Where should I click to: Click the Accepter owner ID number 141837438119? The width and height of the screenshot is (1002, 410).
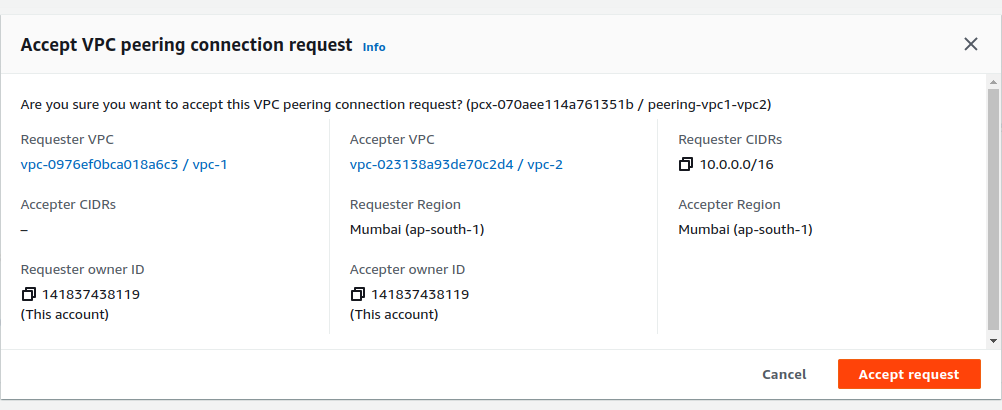pyautogui.click(x=420, y=294)
